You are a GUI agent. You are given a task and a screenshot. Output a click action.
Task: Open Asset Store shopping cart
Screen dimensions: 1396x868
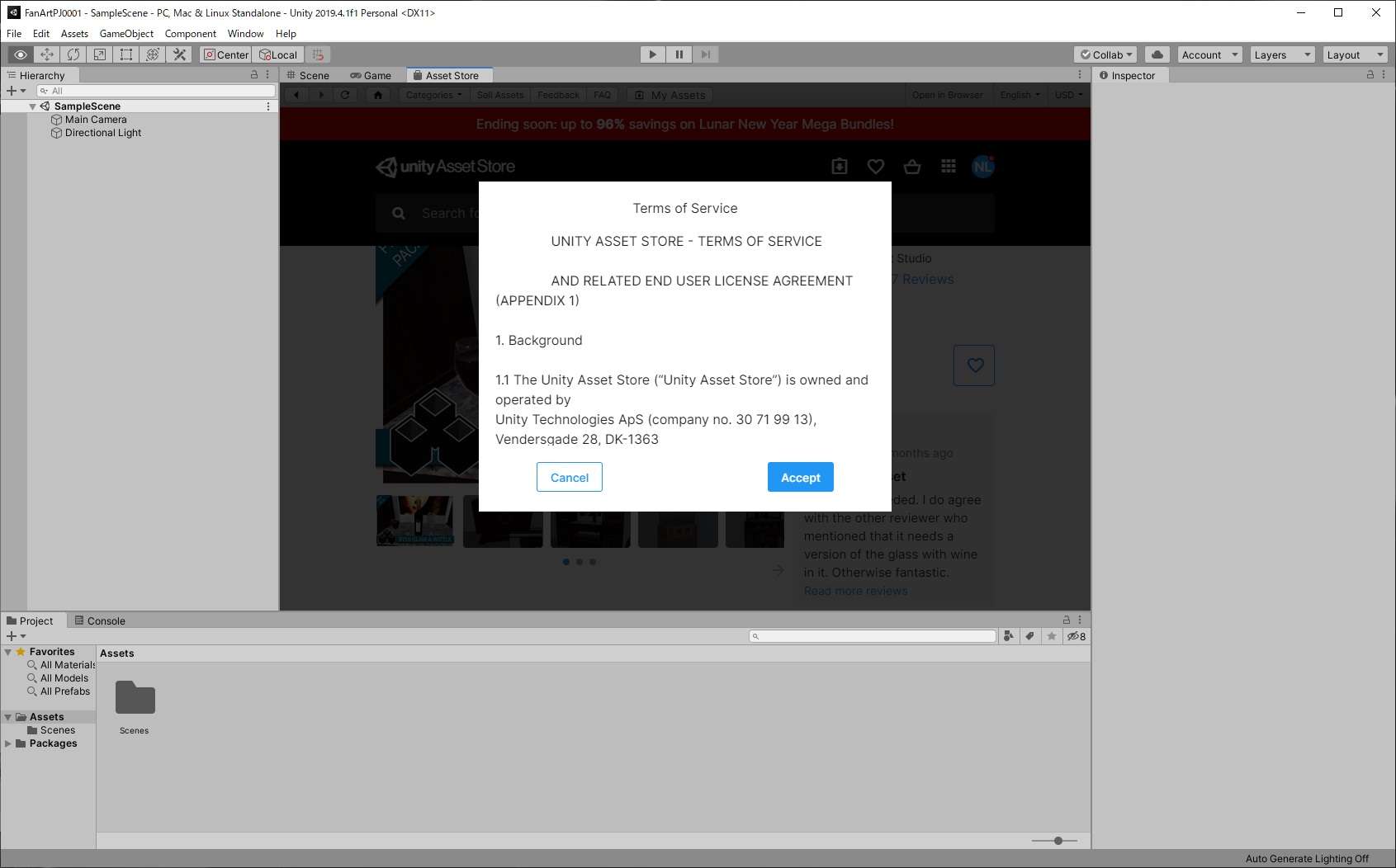912,167
